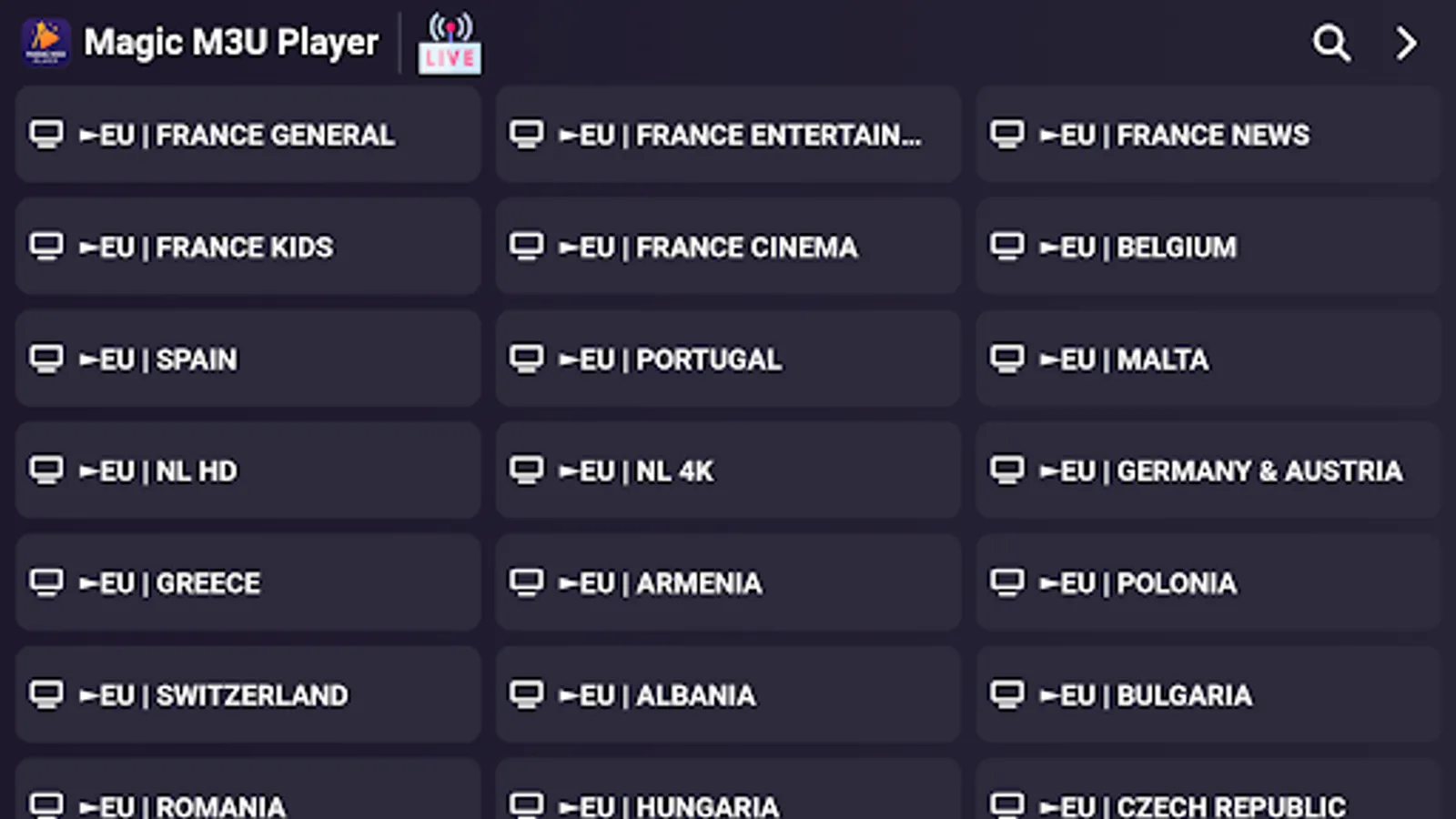The width and height of the screenshot is (1456, 819).
Task: Click the EU SWITZERLAND tile
Action: (247, 694)
